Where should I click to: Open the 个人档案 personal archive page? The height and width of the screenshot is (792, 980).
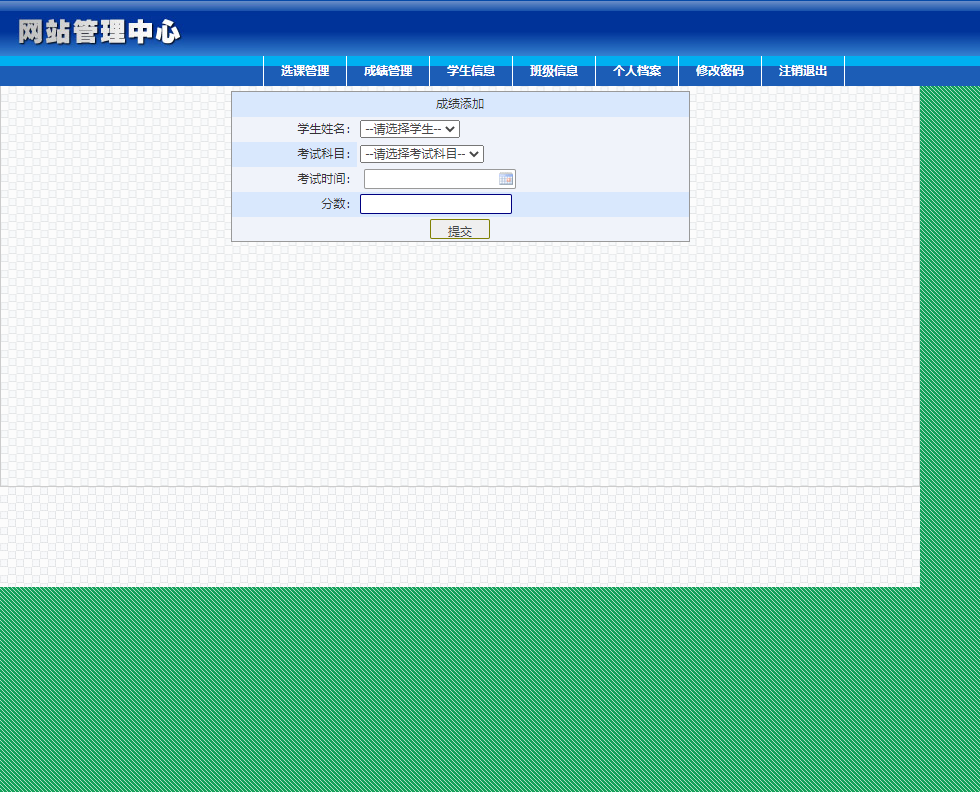(x=637, y=71)
